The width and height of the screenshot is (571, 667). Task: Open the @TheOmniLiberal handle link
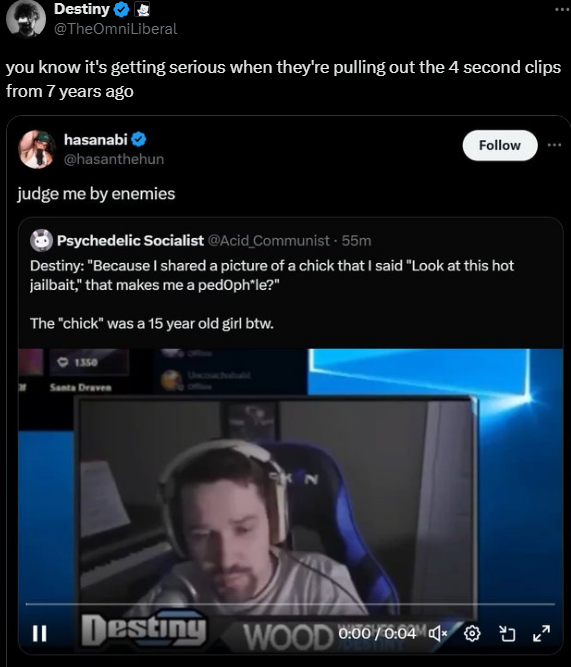pyautogui.click(x=116, y=29)
